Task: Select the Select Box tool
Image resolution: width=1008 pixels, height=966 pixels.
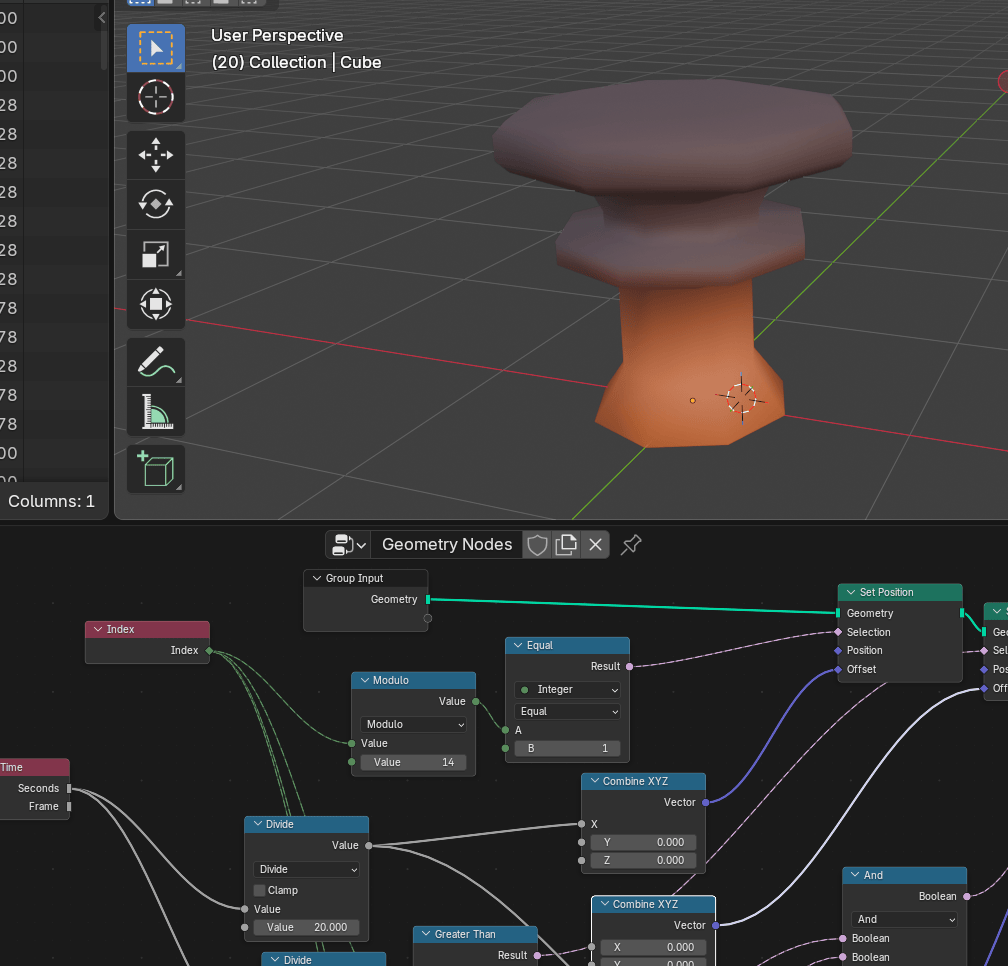Action: point(156,48)
